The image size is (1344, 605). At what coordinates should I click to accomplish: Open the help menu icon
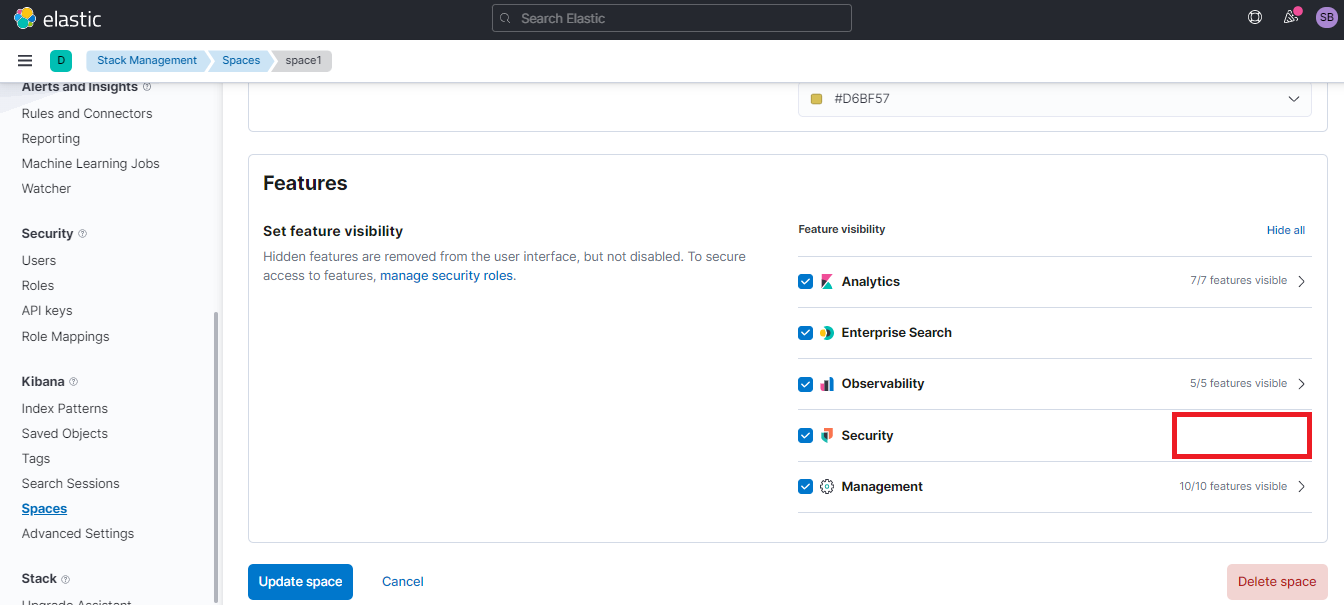pyautogui.click(x=1255, y=17)
